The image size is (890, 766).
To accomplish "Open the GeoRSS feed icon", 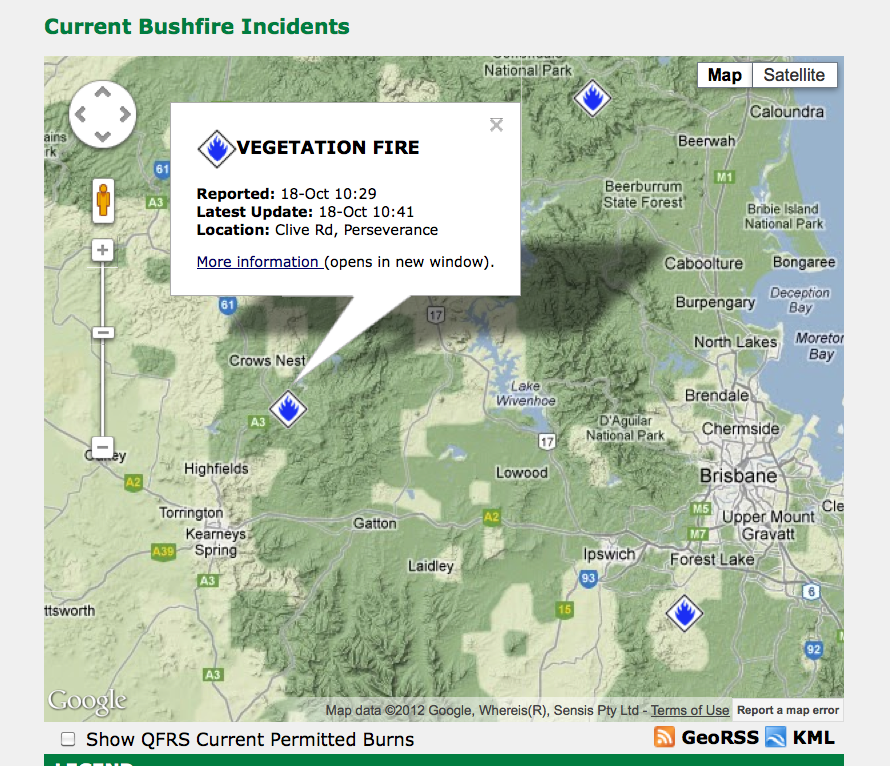I will pyautogui.click(x=664, y=737).
